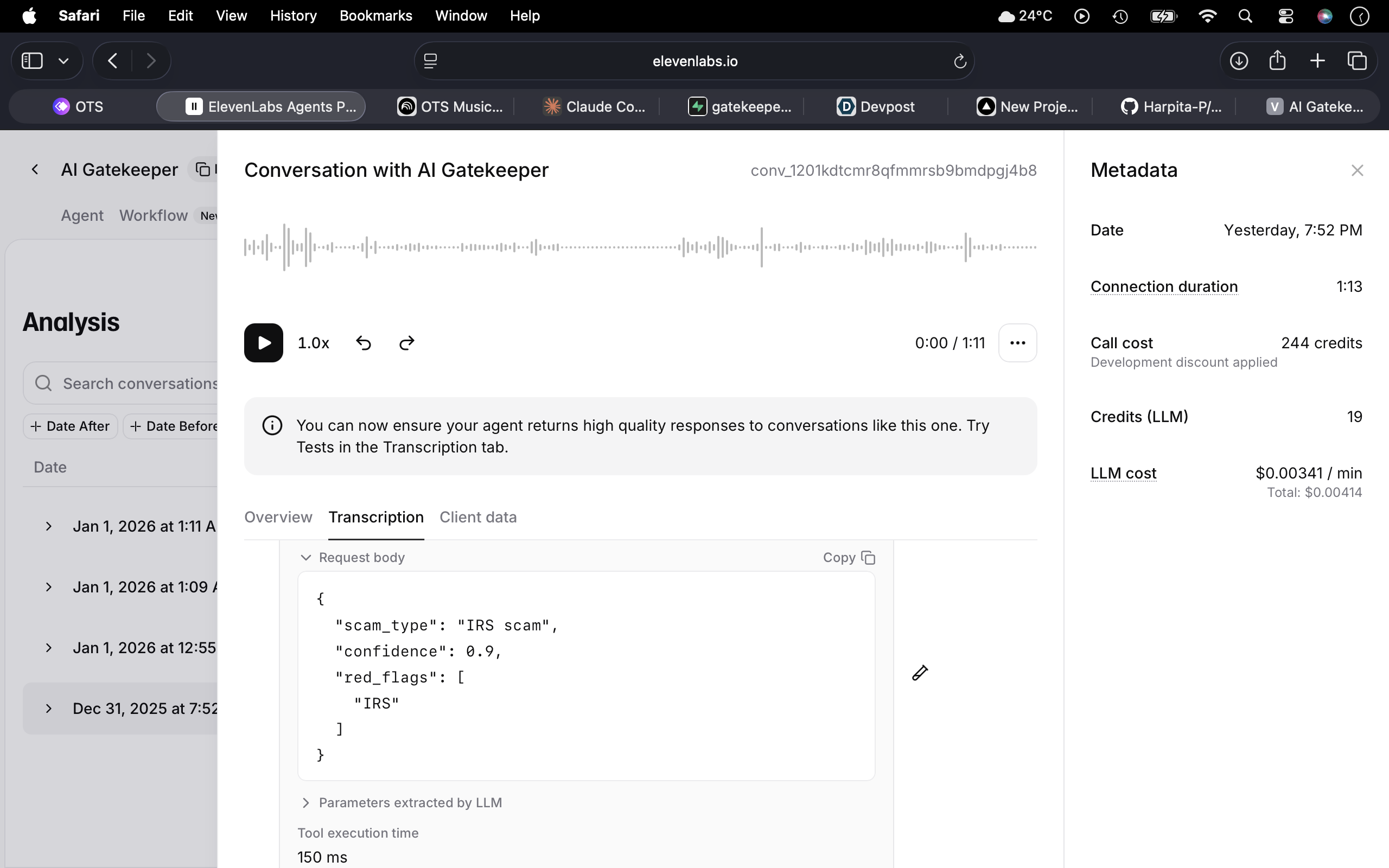Switch to the Devpost tab

(x=875, y=106)
